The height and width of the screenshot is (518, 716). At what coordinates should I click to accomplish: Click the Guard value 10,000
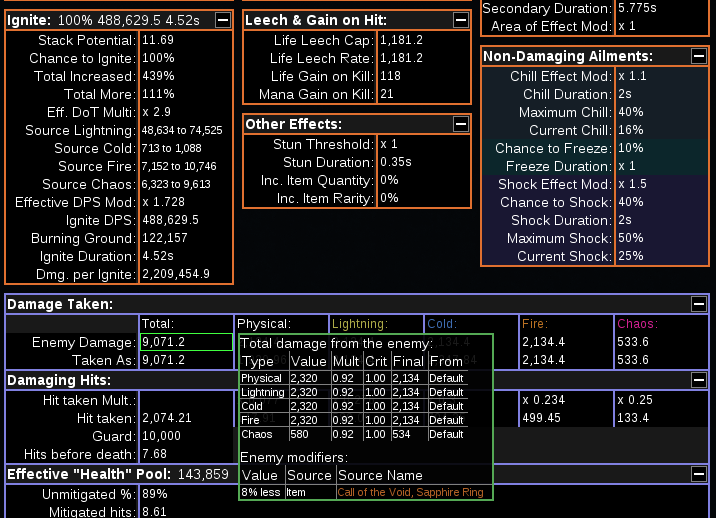pos(161,436)
